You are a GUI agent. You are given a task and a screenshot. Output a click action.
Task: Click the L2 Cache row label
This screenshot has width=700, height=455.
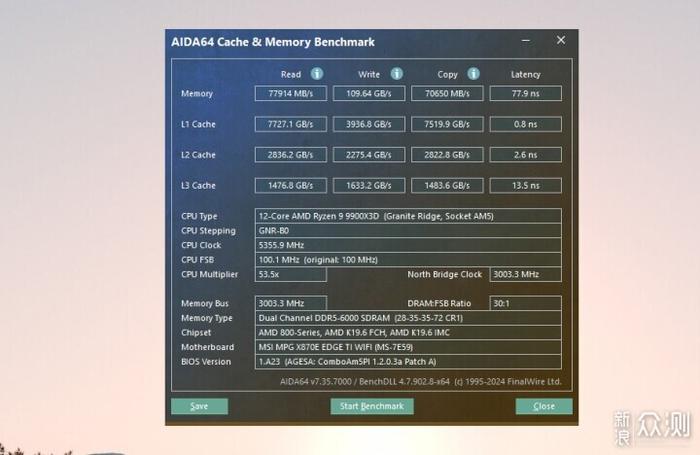click(198, 155)
